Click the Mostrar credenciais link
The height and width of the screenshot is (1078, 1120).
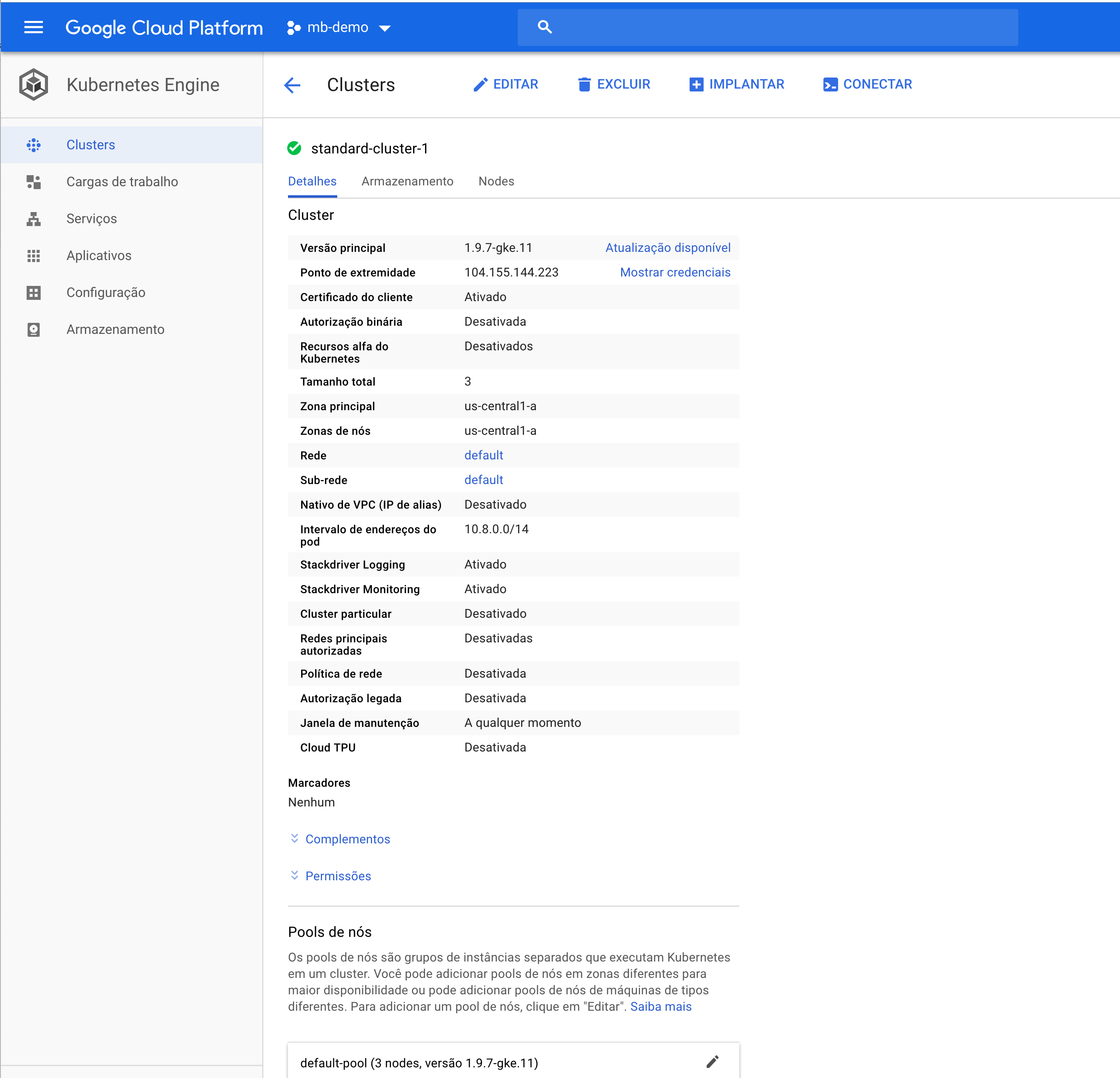(x=675, y=272)
